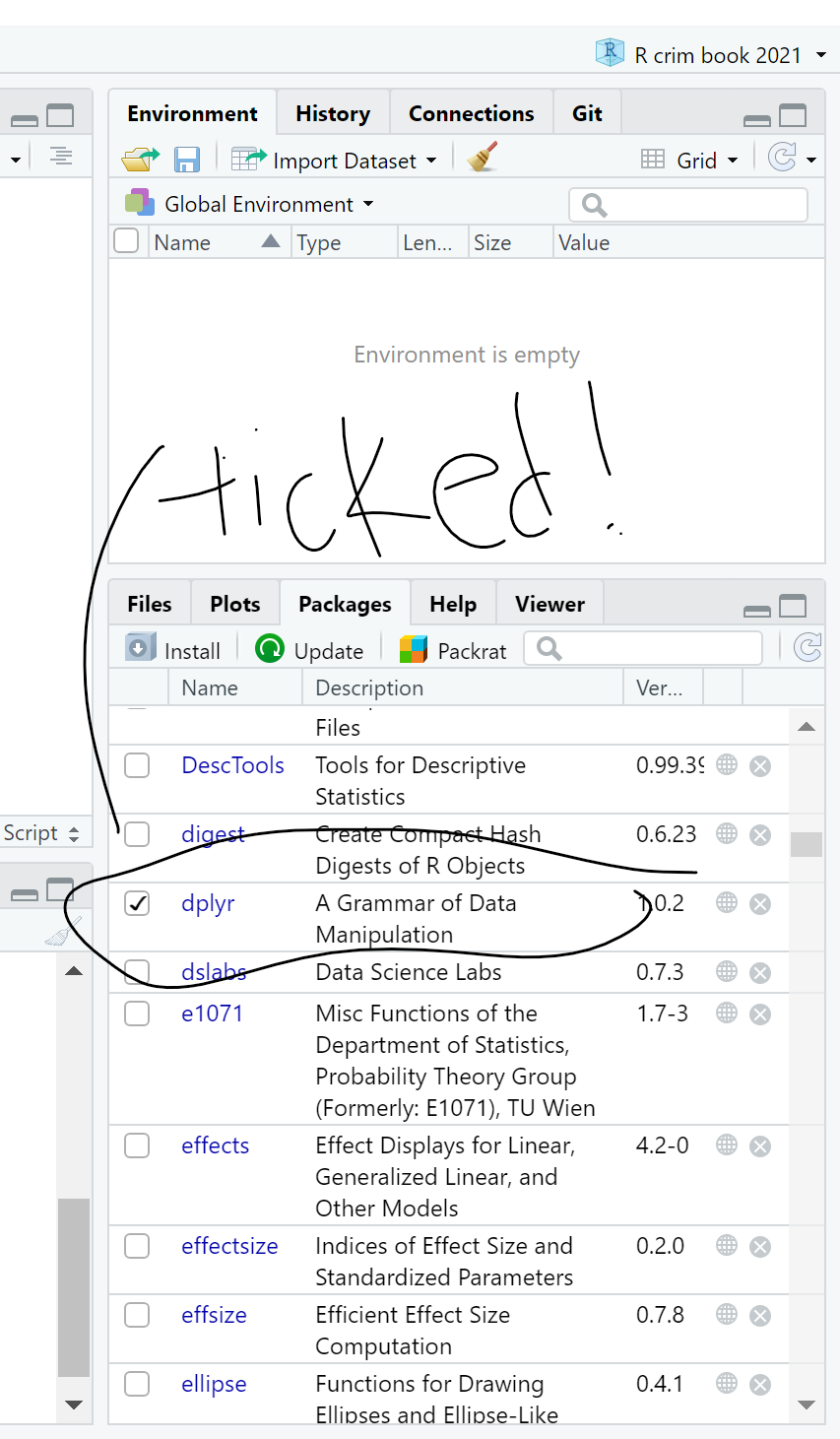Untick the dplyr package checkbox
Viewport: 840px width, 1439px height.
point(137,903)
